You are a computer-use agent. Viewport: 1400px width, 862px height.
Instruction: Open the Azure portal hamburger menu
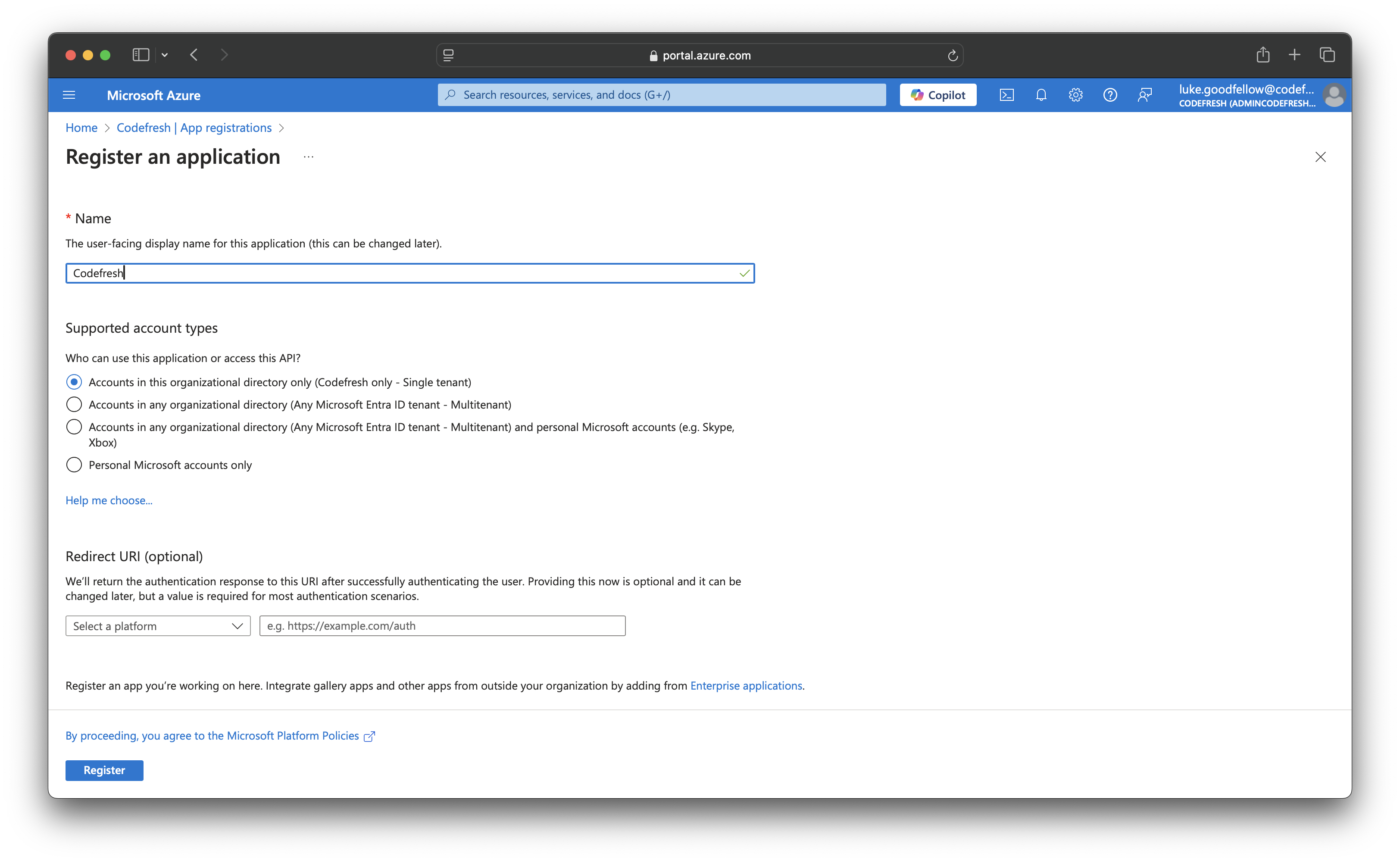click(x=69, y=95)
